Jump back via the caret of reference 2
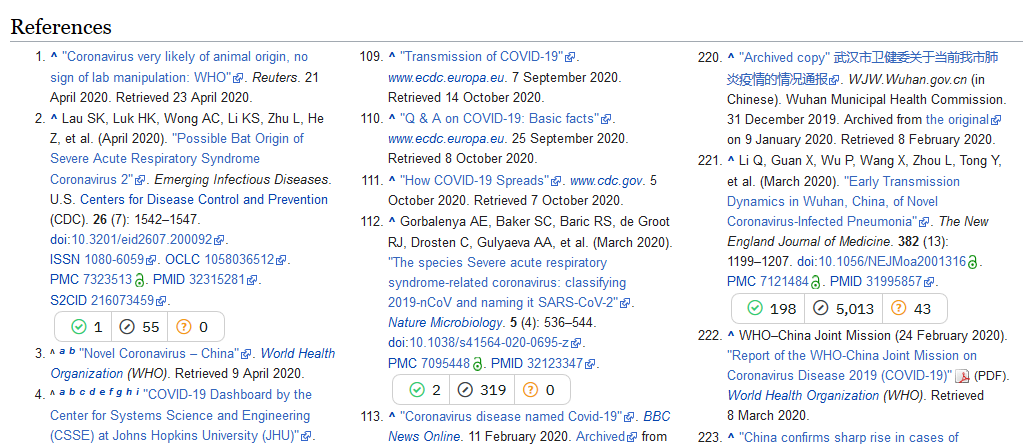Screen dimensions: 1023x444 53,118
